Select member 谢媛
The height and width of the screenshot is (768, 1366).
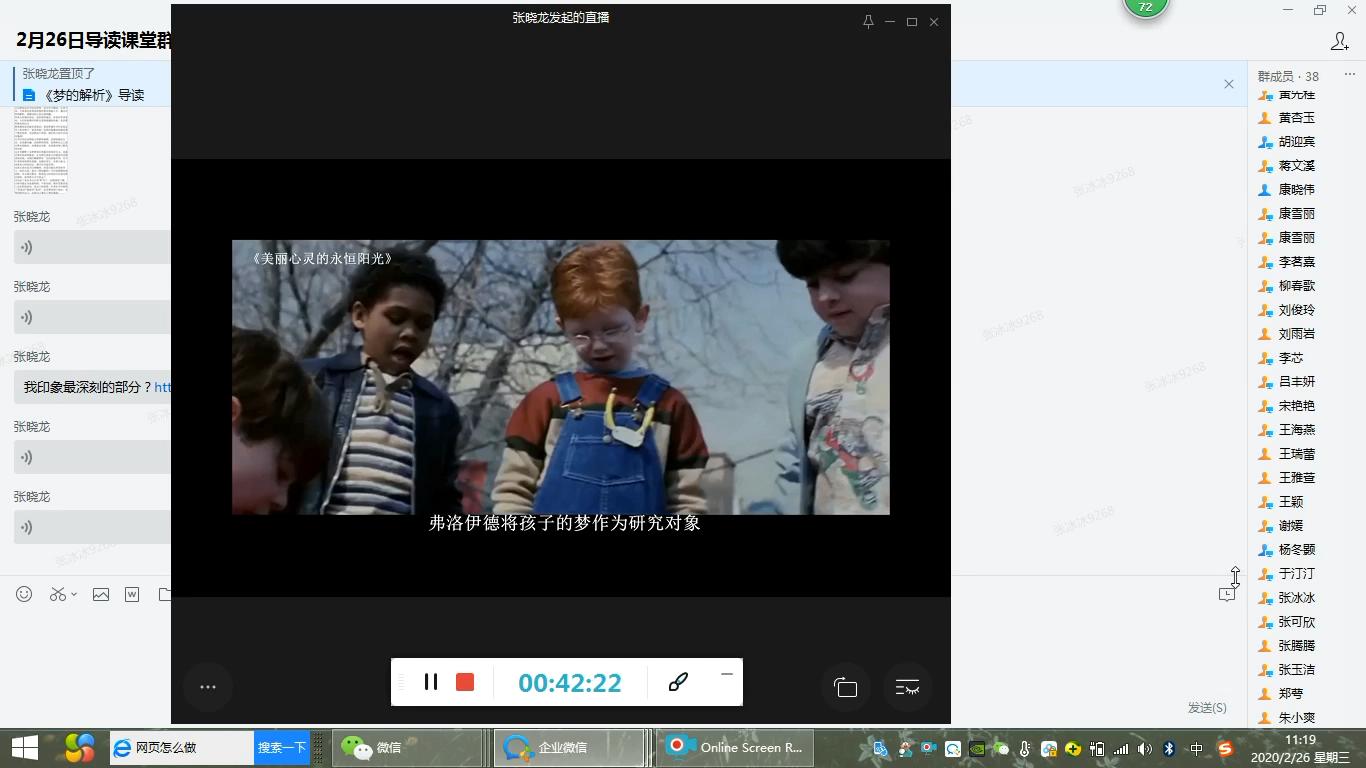(x=1290, y=526)
